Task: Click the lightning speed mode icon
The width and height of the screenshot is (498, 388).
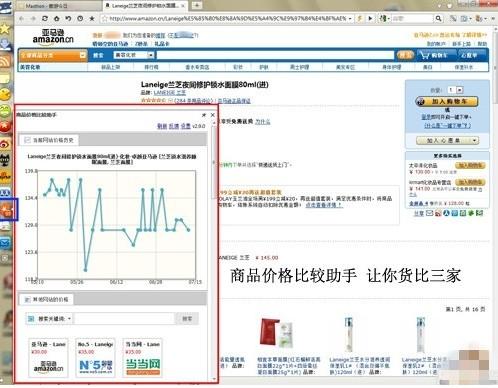Action: pos(360,19)
